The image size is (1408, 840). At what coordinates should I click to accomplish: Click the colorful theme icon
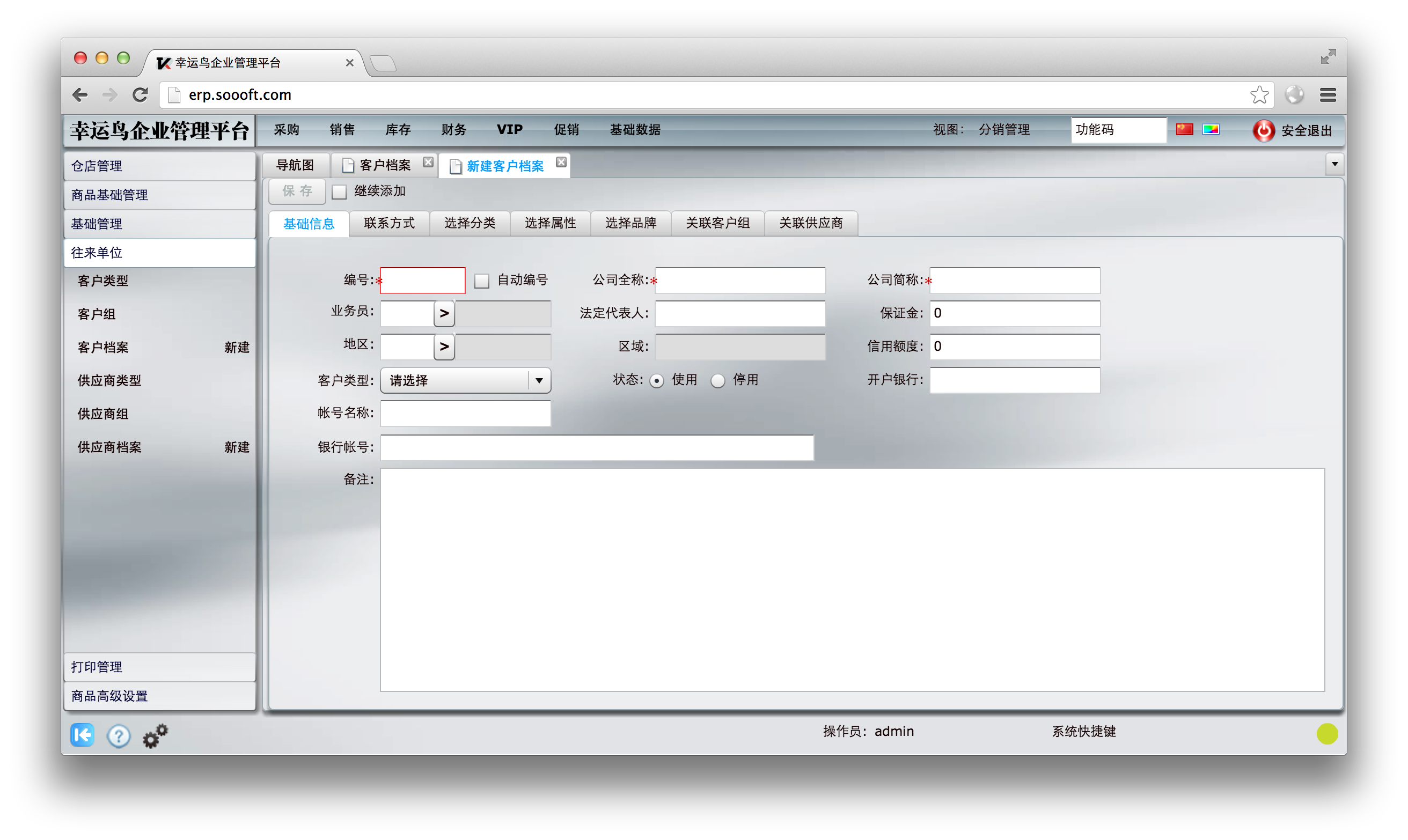click(1210, 130)
